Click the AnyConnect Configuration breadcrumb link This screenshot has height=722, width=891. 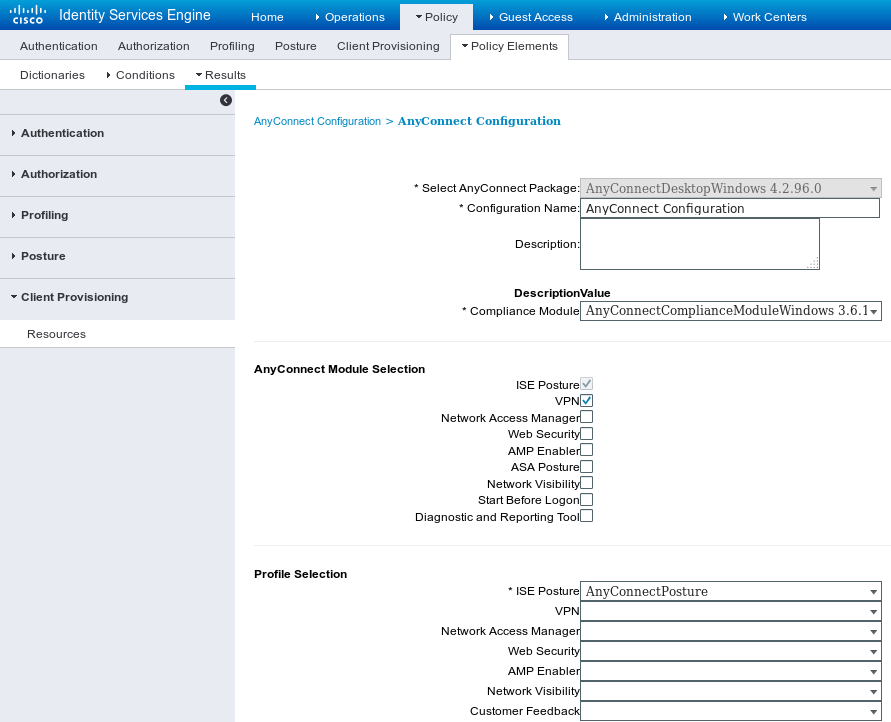pos(317,121)
